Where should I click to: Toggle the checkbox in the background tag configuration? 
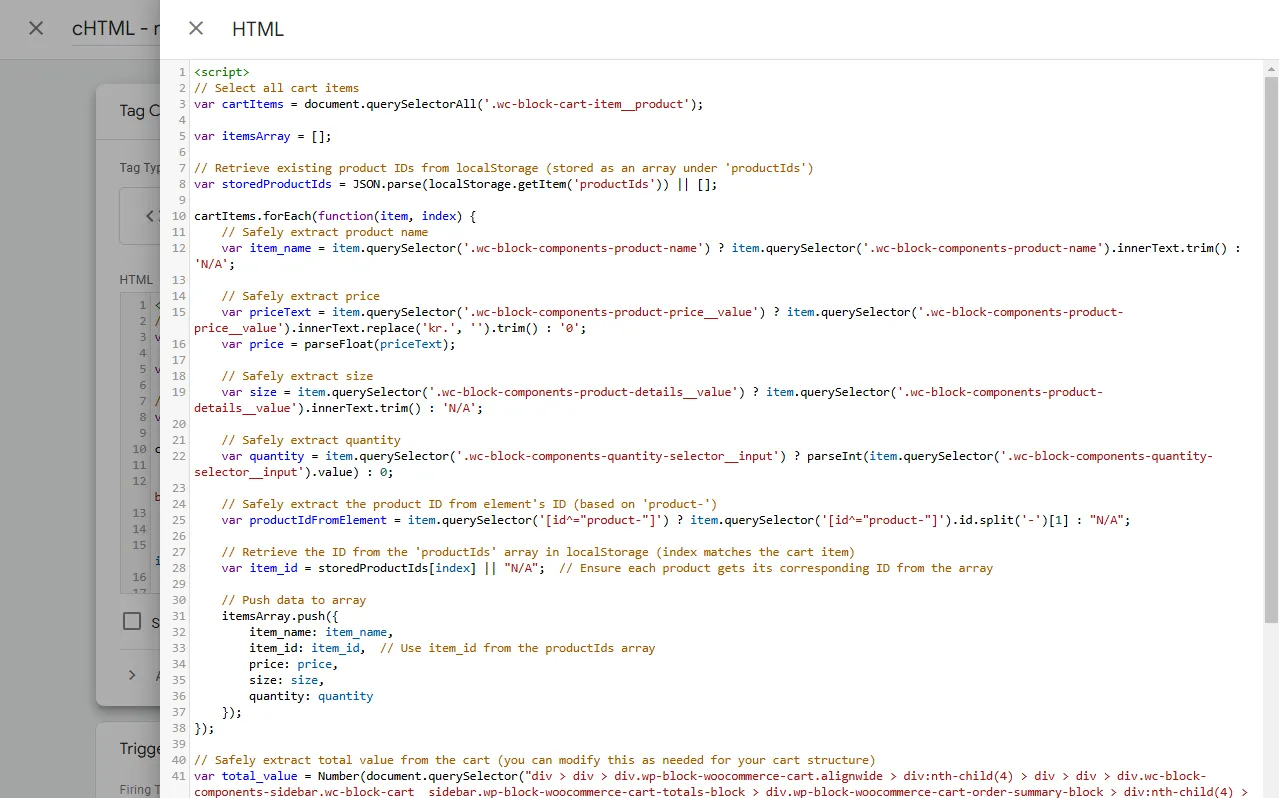tap(132, 621)
